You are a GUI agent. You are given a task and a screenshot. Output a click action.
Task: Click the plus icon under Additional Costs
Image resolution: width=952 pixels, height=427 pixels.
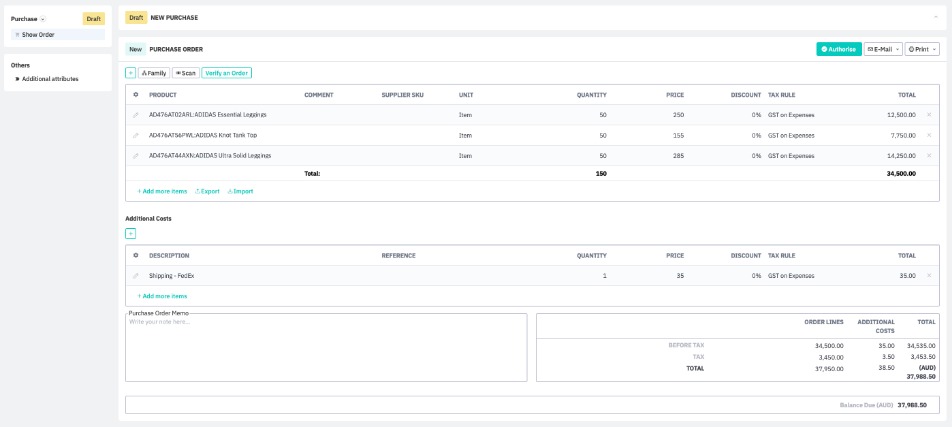click(x=130, y=233)
